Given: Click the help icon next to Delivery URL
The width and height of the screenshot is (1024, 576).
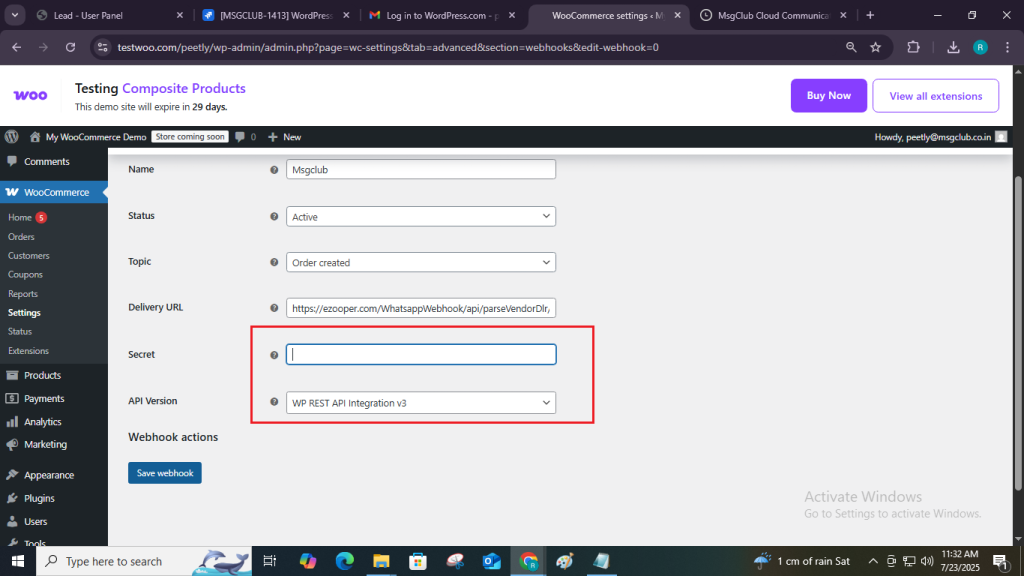Looking at the screenshot, I should [274, 308].
